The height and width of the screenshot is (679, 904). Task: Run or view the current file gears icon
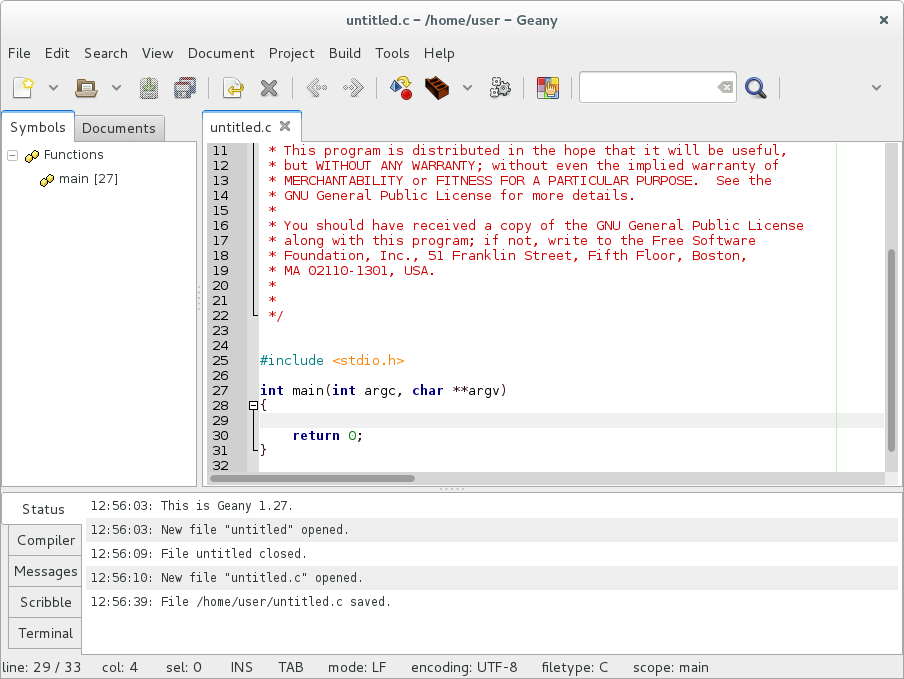(500, 88)
